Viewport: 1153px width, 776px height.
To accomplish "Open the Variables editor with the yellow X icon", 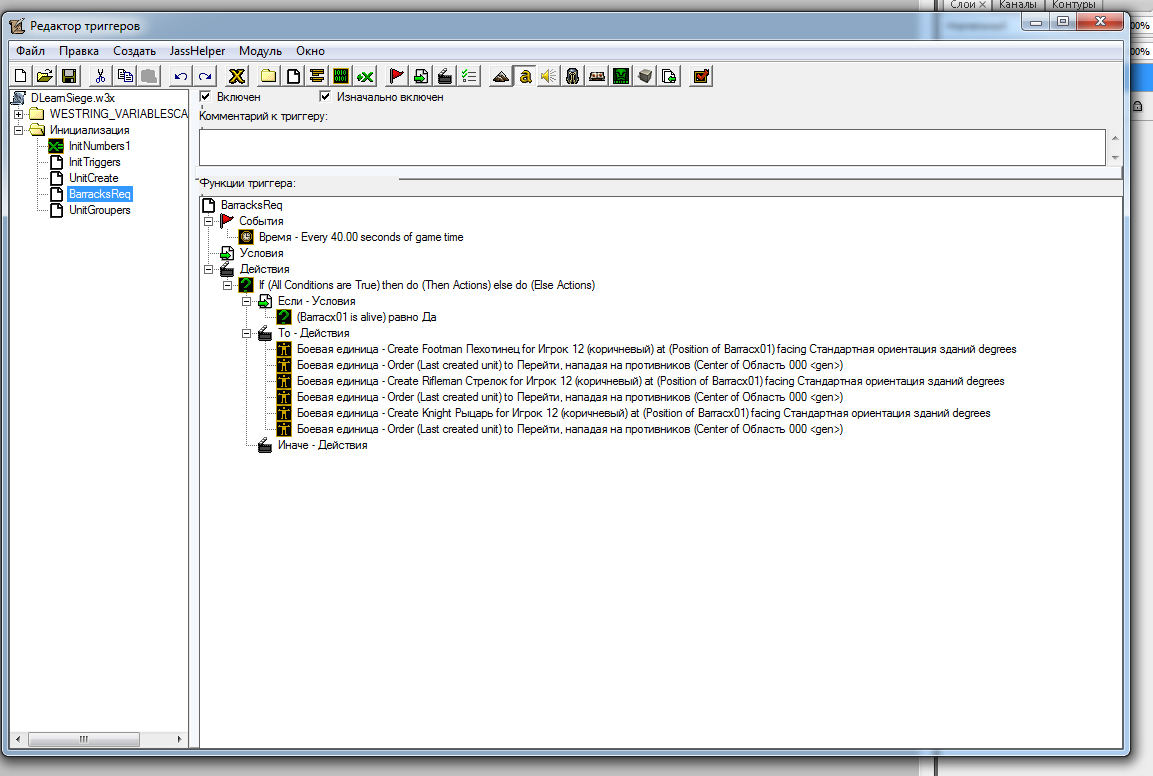I will (x=237, y=76).
